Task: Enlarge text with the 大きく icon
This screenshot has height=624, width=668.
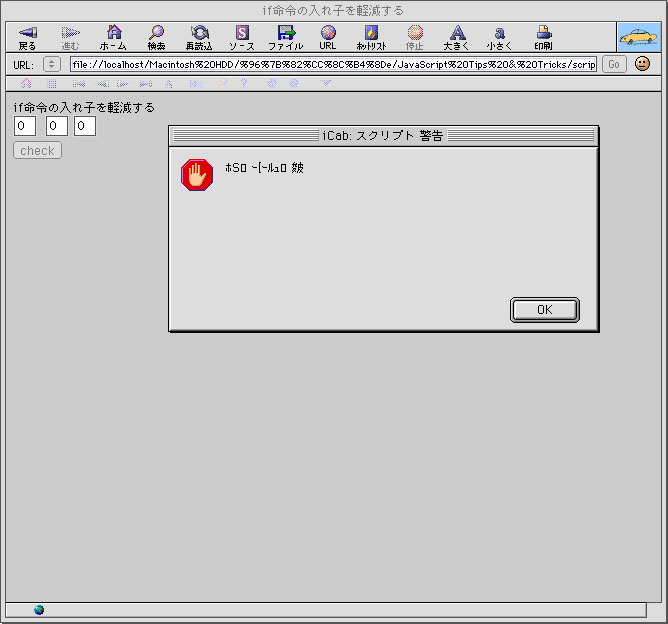Action: coord(458,32)
